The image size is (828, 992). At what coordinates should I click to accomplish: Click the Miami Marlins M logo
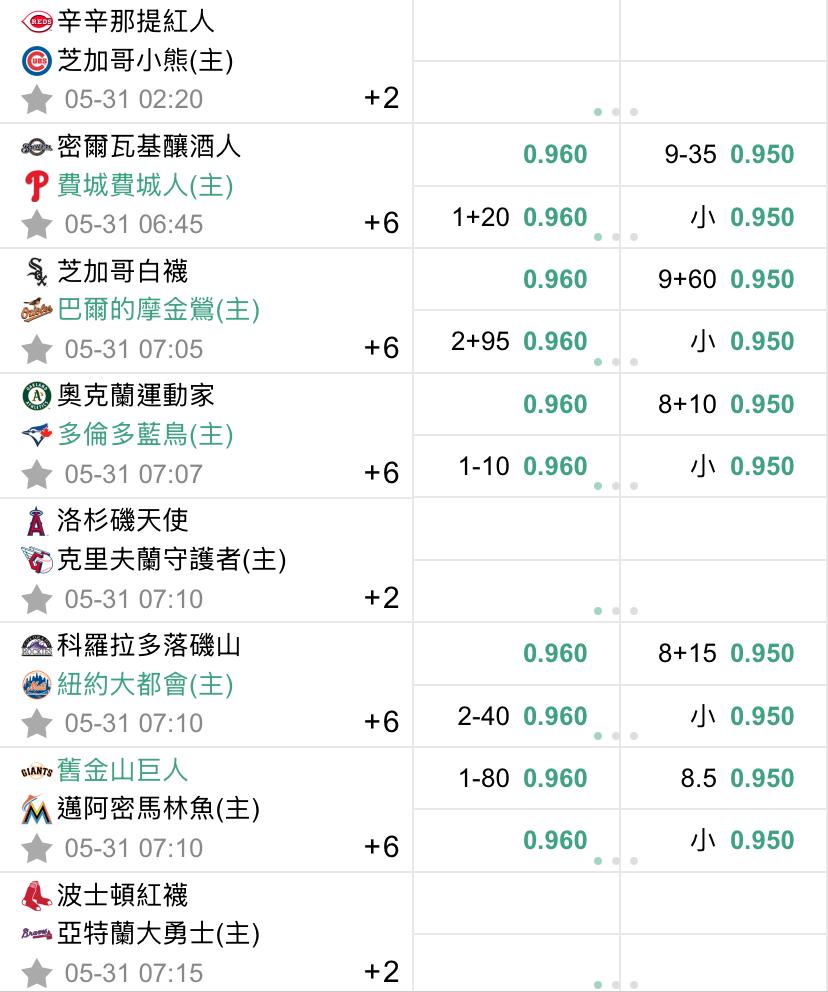tap(37, 809)
